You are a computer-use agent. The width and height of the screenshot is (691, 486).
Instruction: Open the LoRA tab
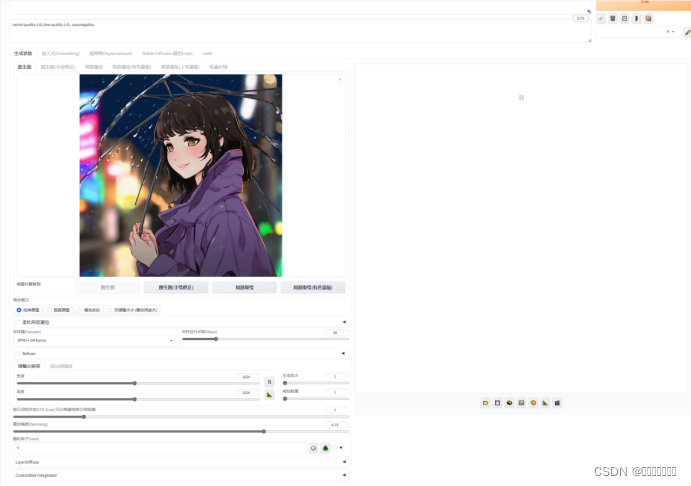click(x=207, y=54)
